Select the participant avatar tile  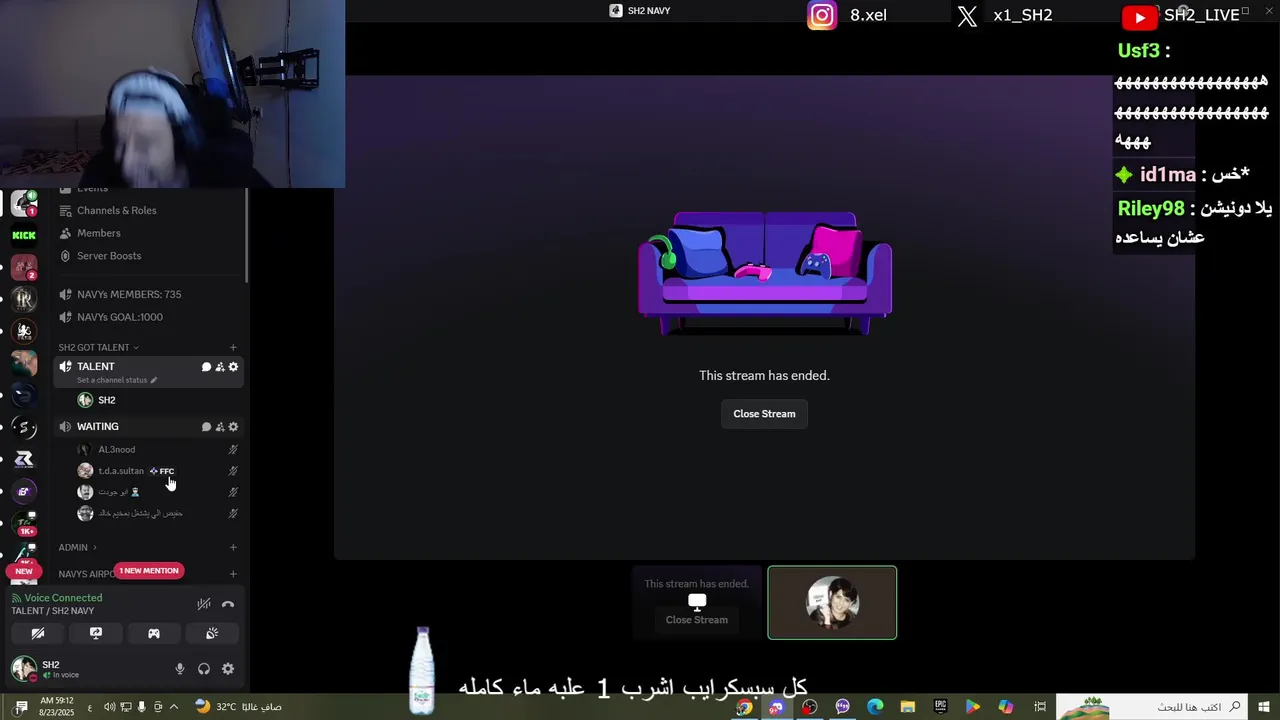click(x=832, y=603)
